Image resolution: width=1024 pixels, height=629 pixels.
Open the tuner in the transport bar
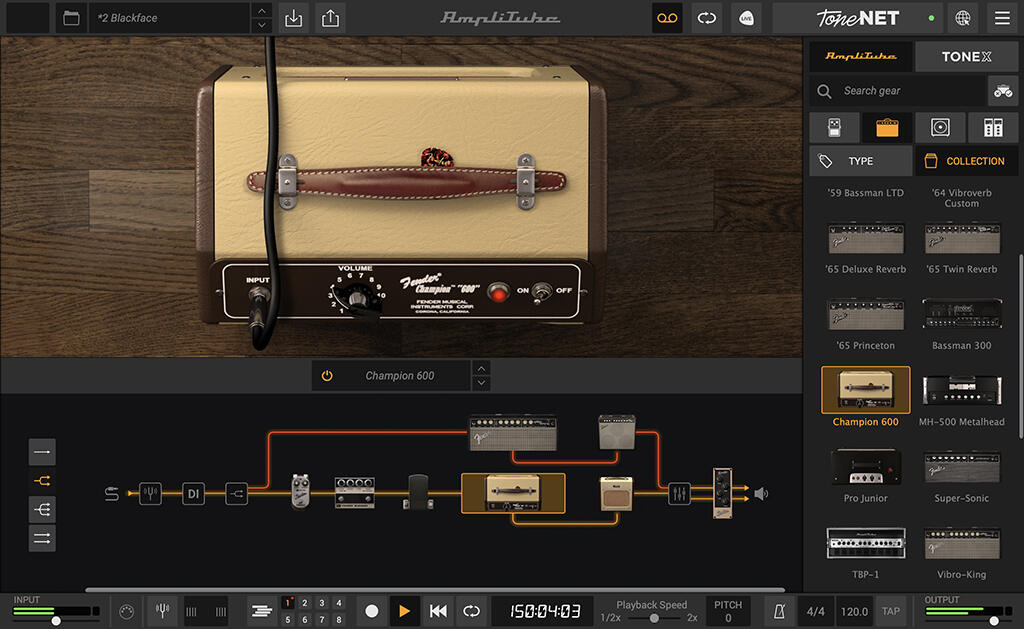click(x=162, y=610)
